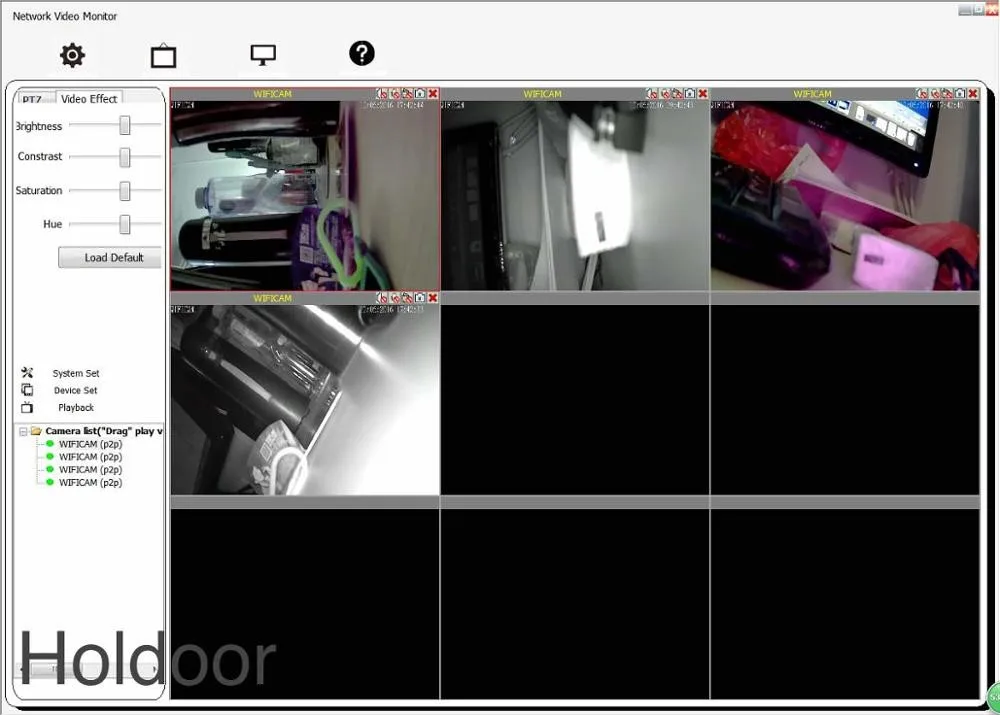Select the Video Effect tab
The width and height of the screenshot is (1000, 715).
[x=89, y=98]
